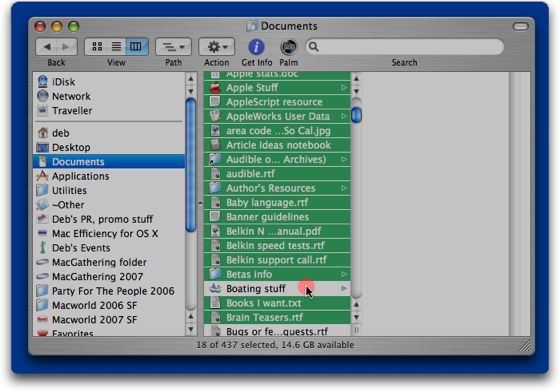The image size is (560, 392).
Task: Open Party For The People 2006
Action: [109, 291]
